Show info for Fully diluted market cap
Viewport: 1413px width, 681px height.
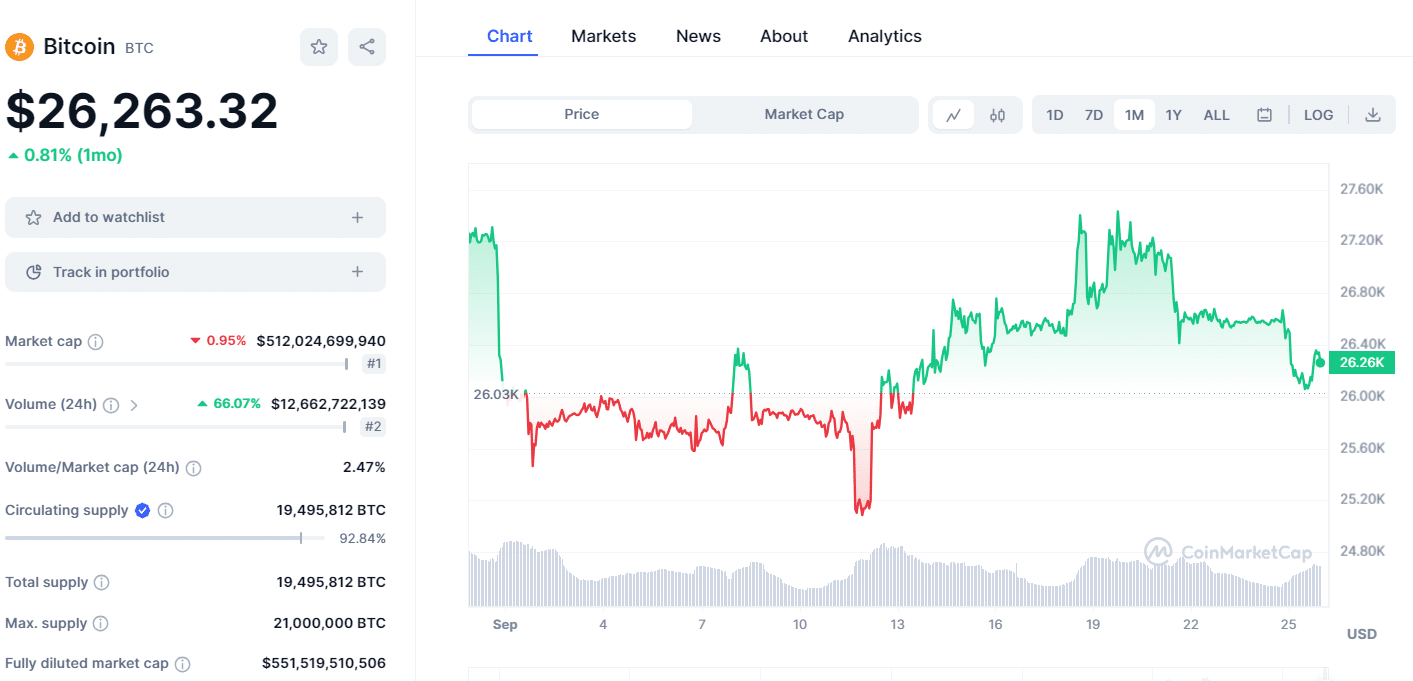pos(183,663)
